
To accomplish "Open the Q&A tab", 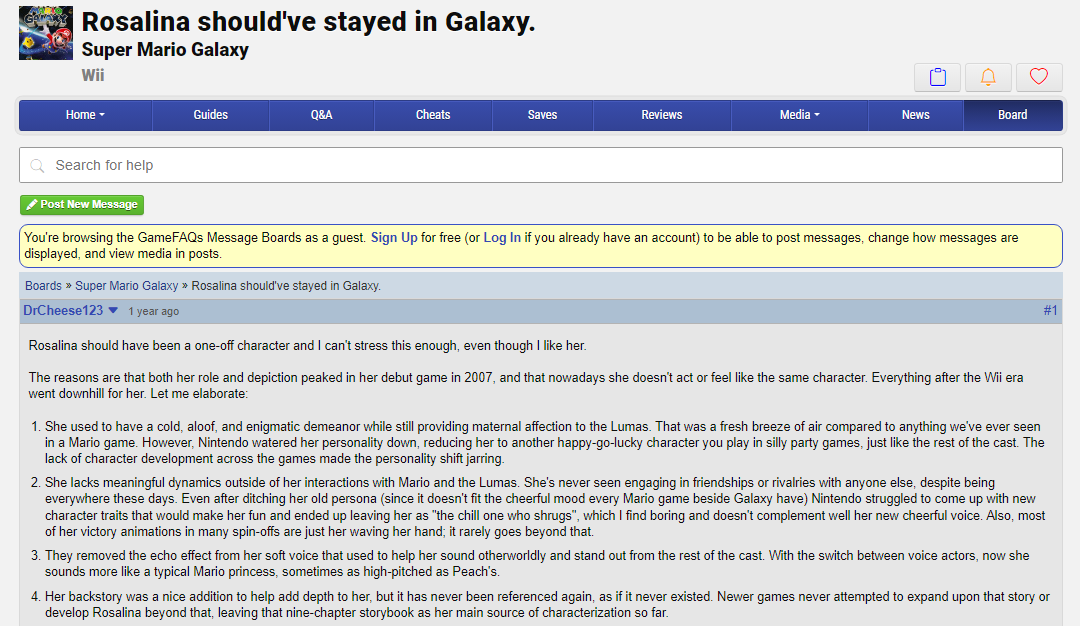I will tap(322, 115).
